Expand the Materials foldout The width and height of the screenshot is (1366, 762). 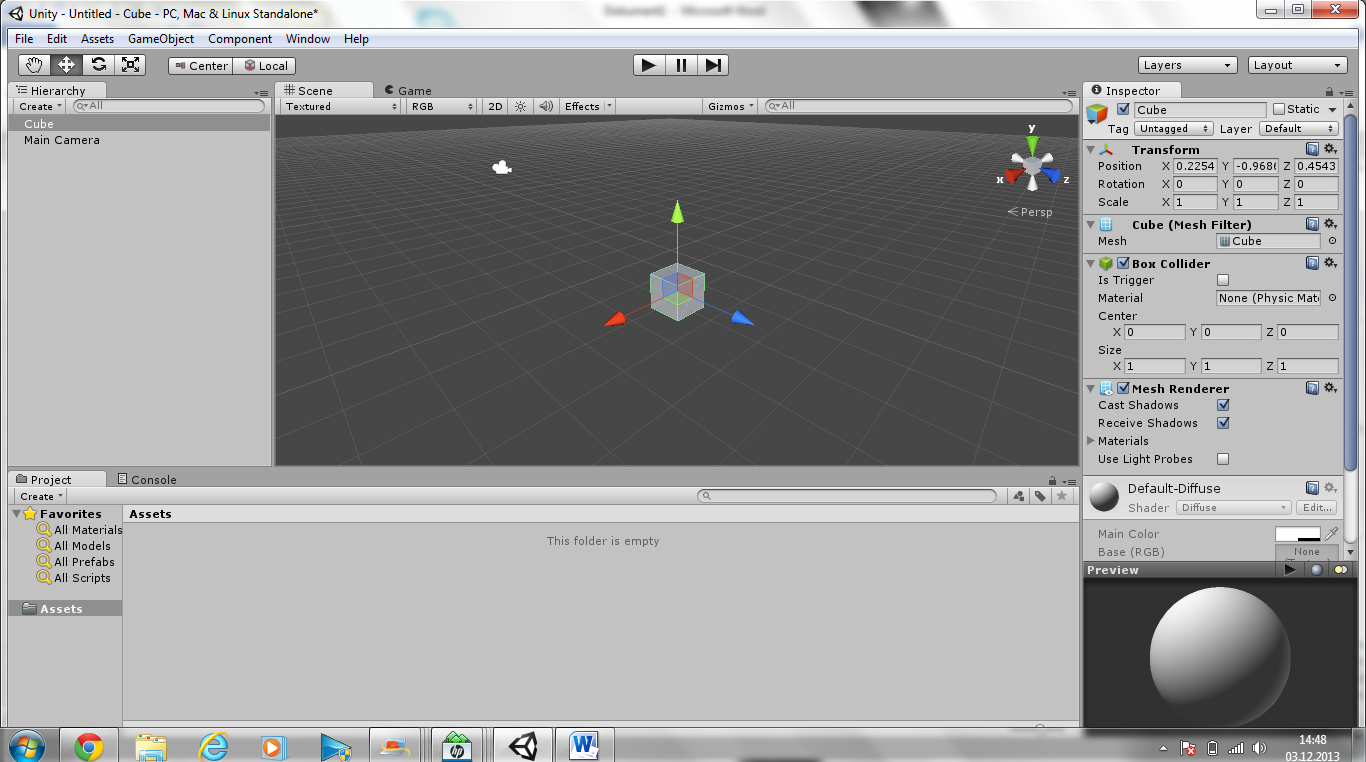[1091, 441]
